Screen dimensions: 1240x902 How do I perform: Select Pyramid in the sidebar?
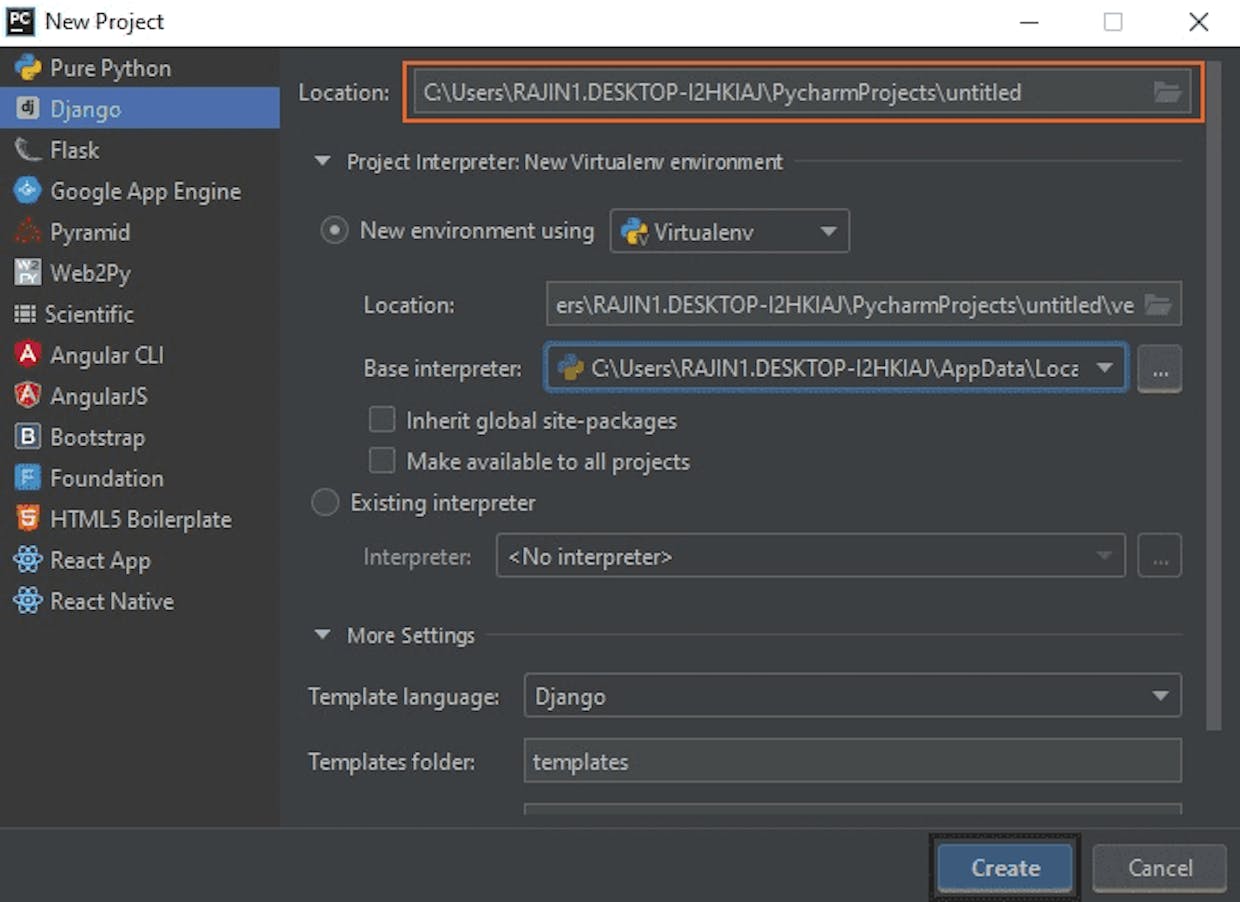140,232
